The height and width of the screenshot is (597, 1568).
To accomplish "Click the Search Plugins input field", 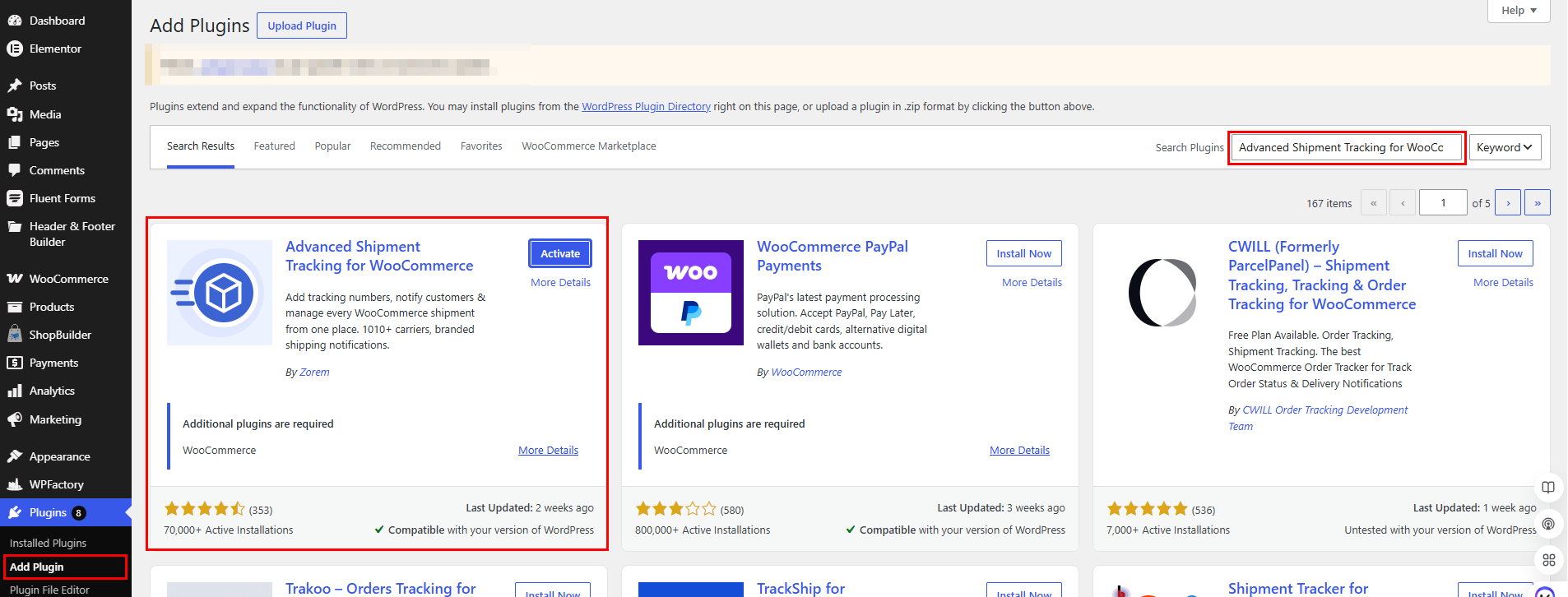I will click(x=1347, y=147).
